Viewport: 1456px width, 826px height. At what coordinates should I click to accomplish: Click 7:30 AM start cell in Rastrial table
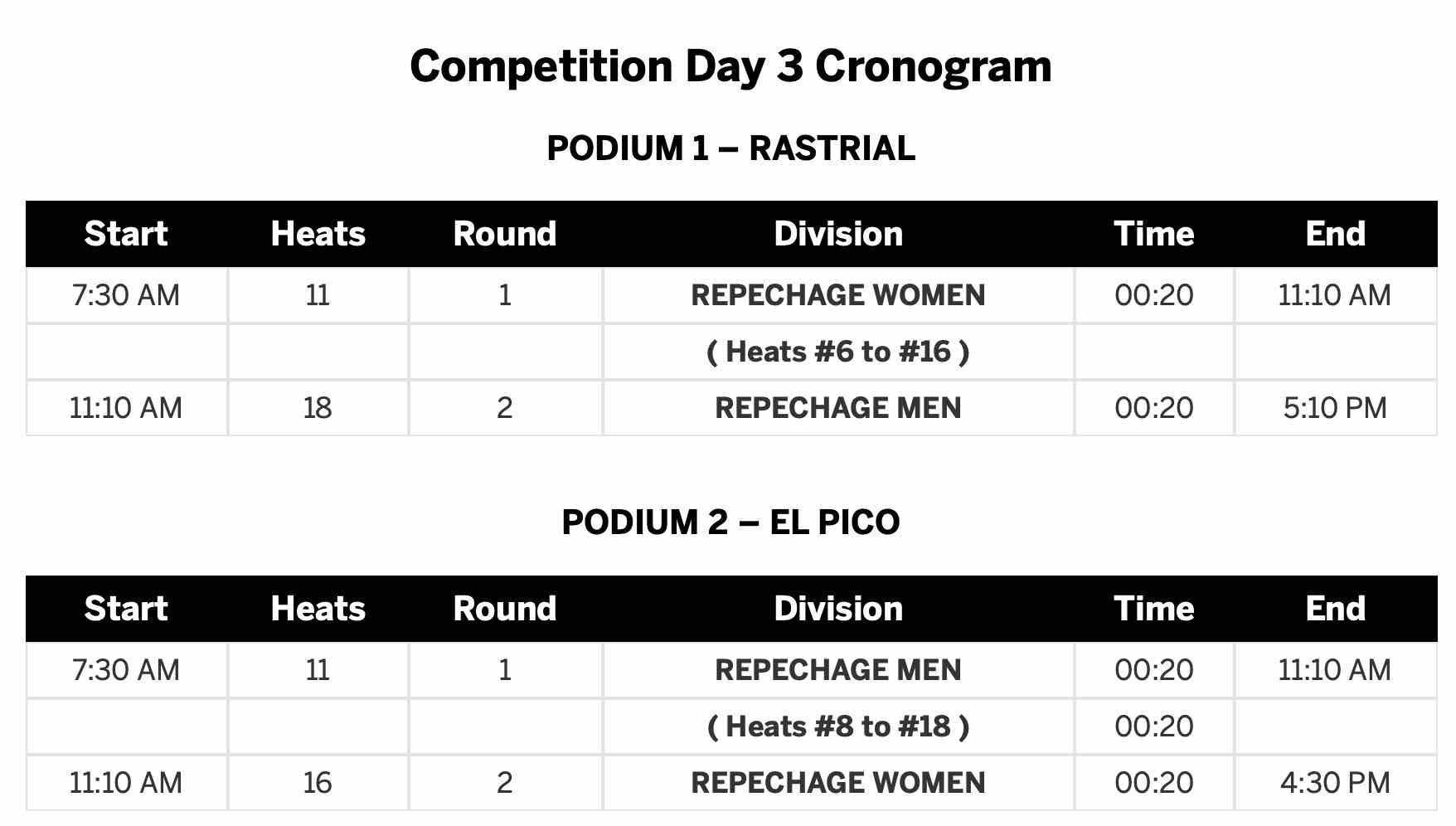coord(126,295)
